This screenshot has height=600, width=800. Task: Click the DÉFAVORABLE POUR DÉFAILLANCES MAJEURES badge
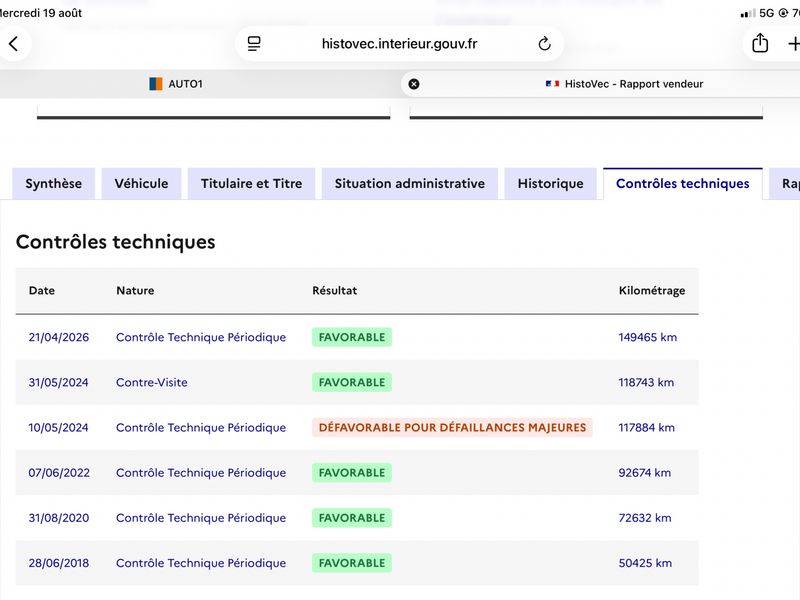[x=452, y=428]
